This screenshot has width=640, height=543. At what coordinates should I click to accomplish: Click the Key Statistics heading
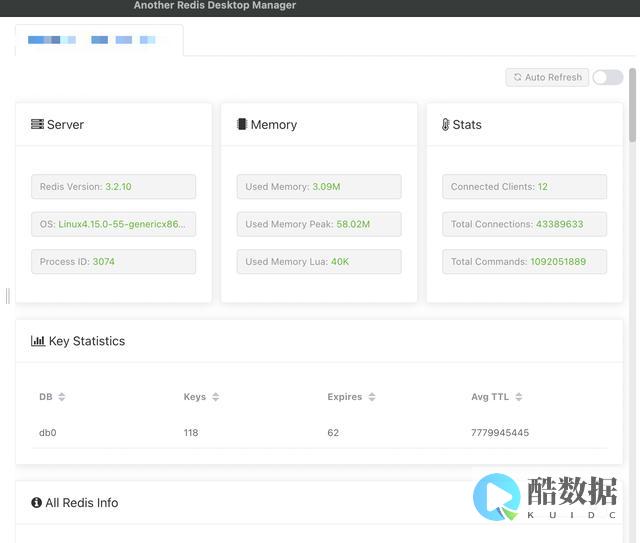point(87,341)
